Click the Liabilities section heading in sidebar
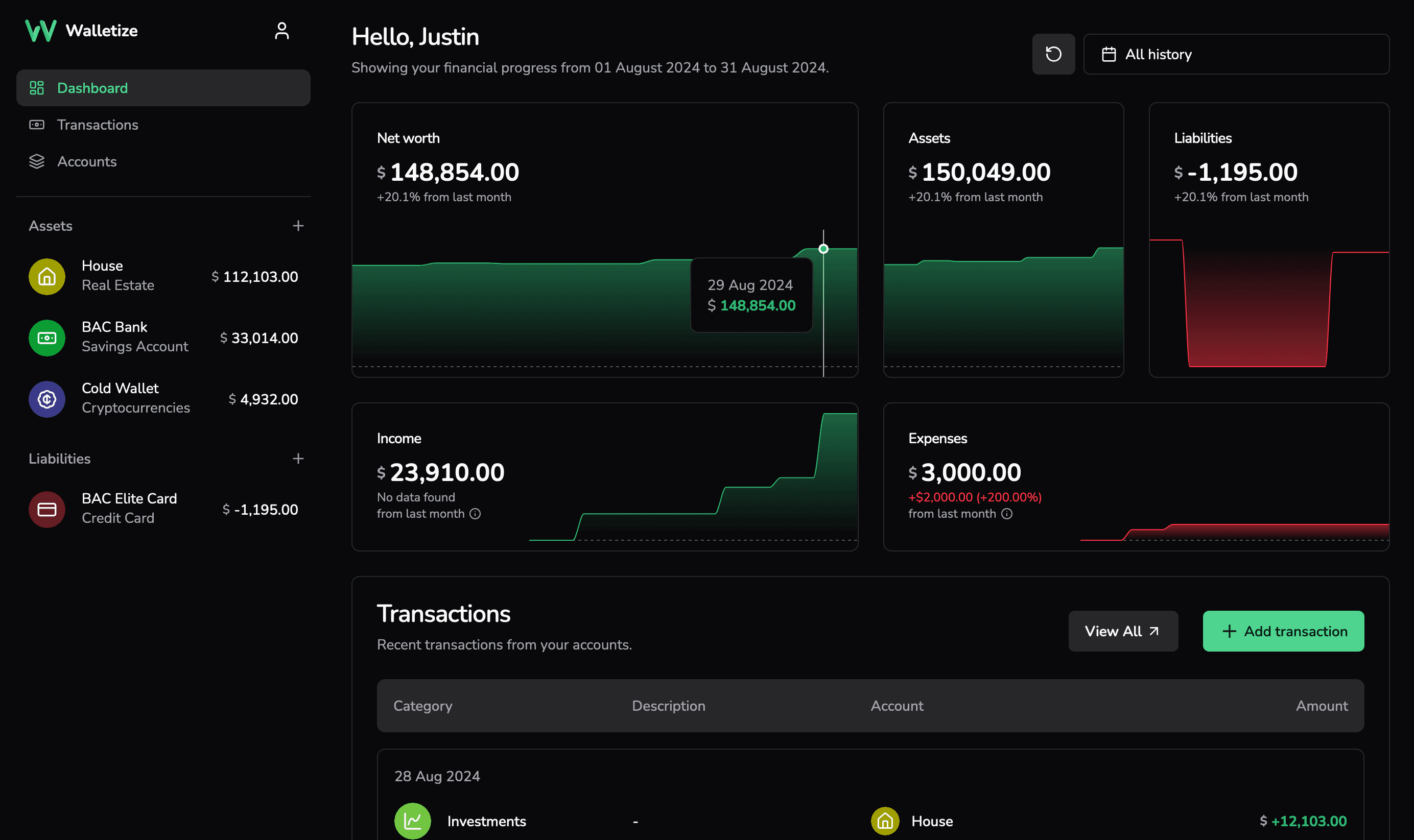The height and width of the screenshot is (840, 1414). coord(59,459)
